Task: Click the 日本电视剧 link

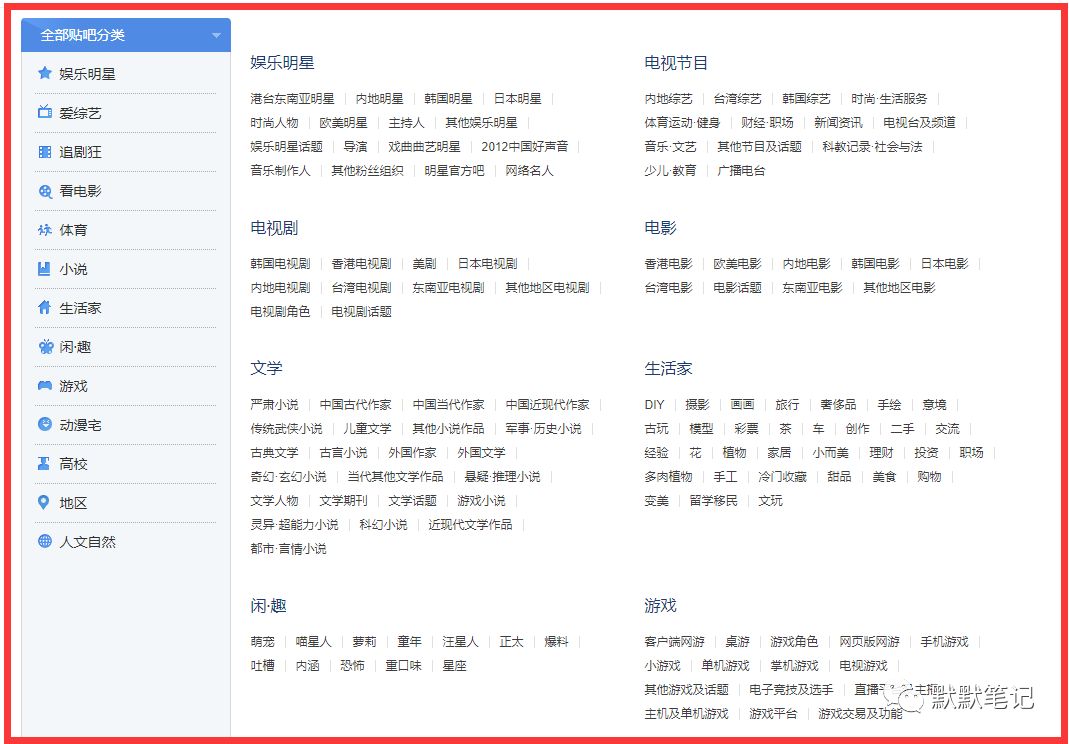Action: pos(487,263)
